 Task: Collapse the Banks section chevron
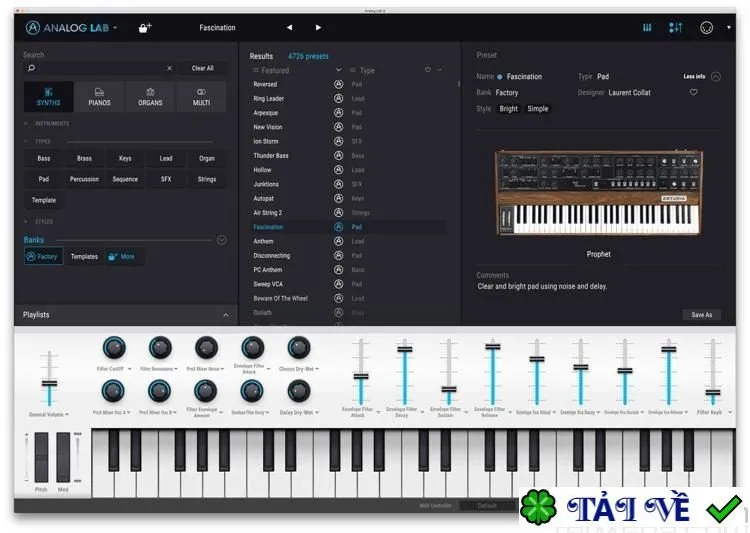coord(221,240)
